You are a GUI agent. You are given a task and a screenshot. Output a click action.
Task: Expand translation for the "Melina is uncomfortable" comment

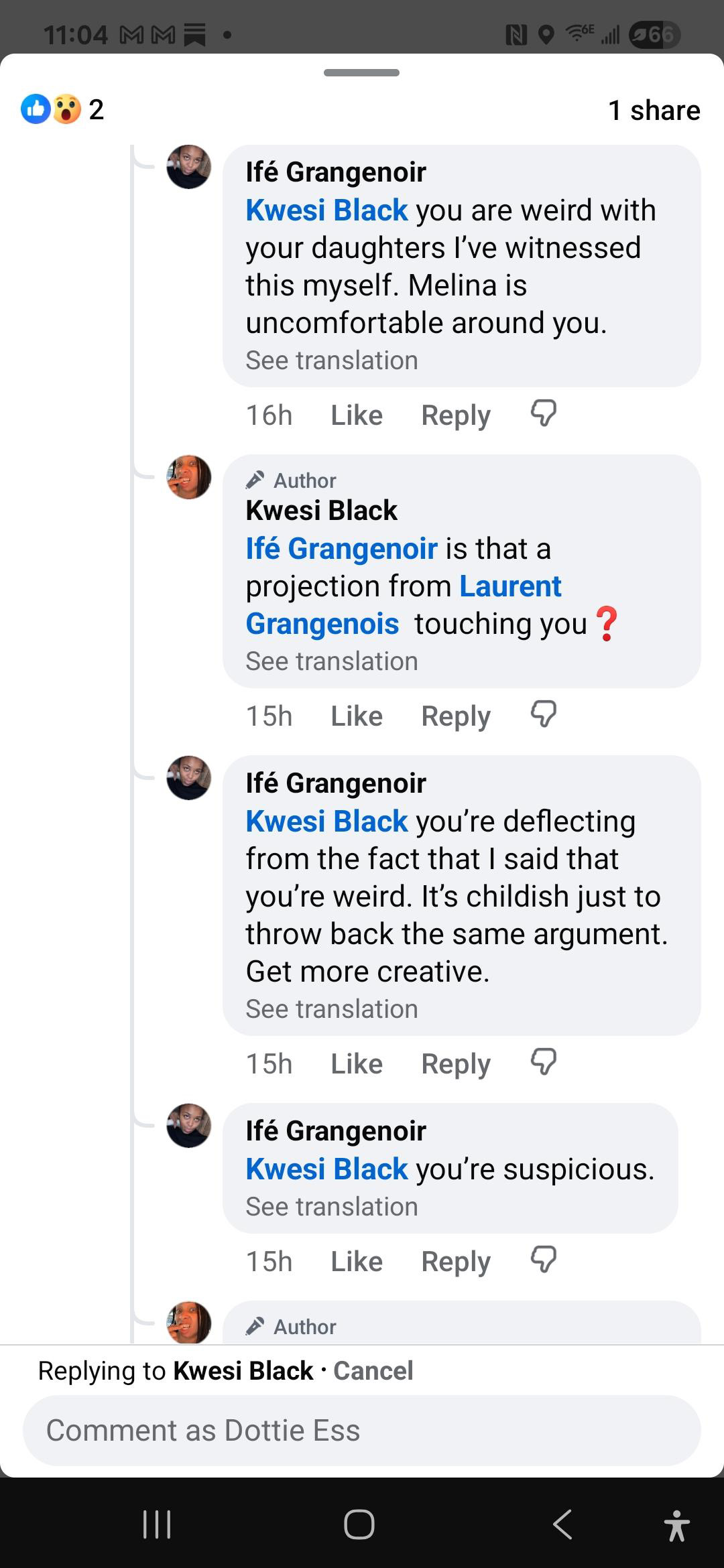(x=331, y=361)
